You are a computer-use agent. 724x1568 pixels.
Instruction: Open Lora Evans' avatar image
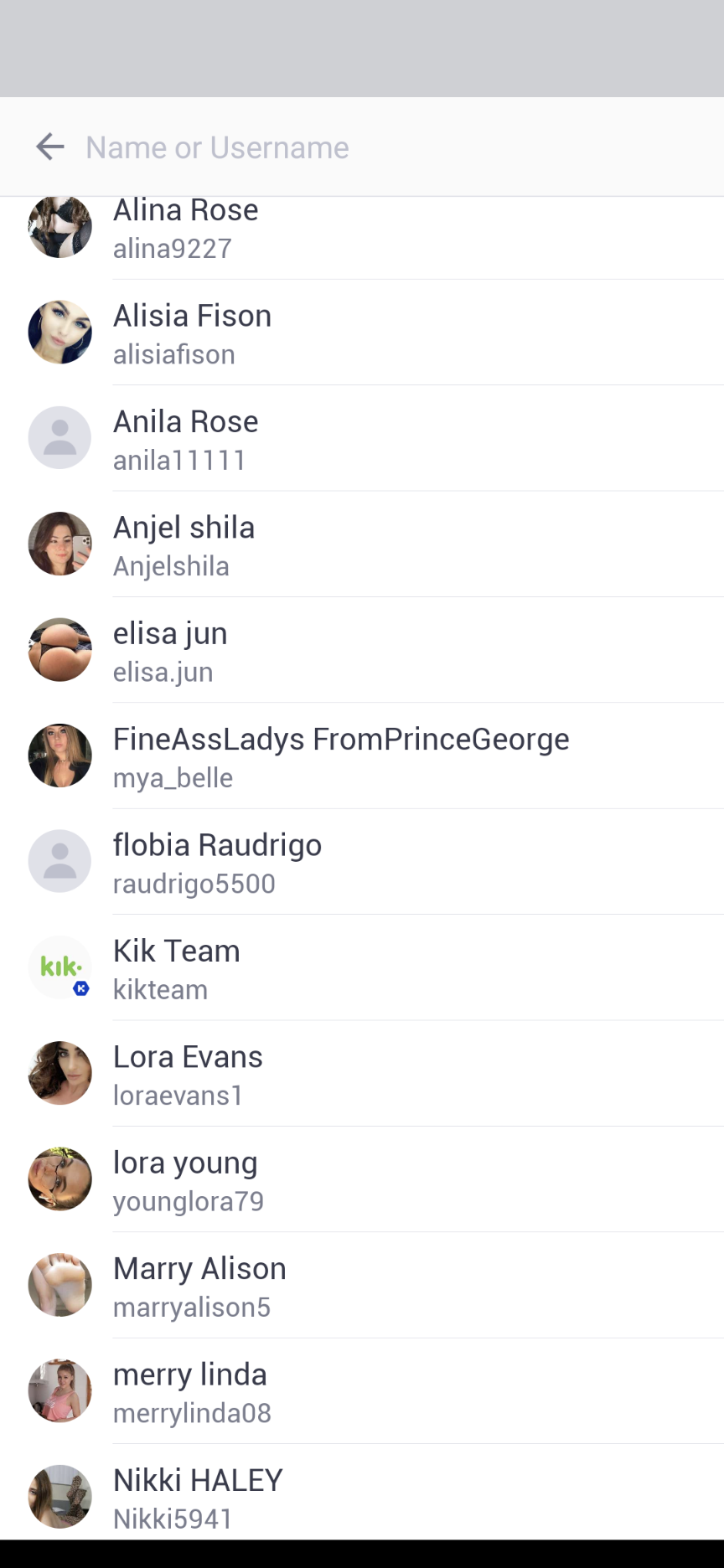pos(59,1073)
